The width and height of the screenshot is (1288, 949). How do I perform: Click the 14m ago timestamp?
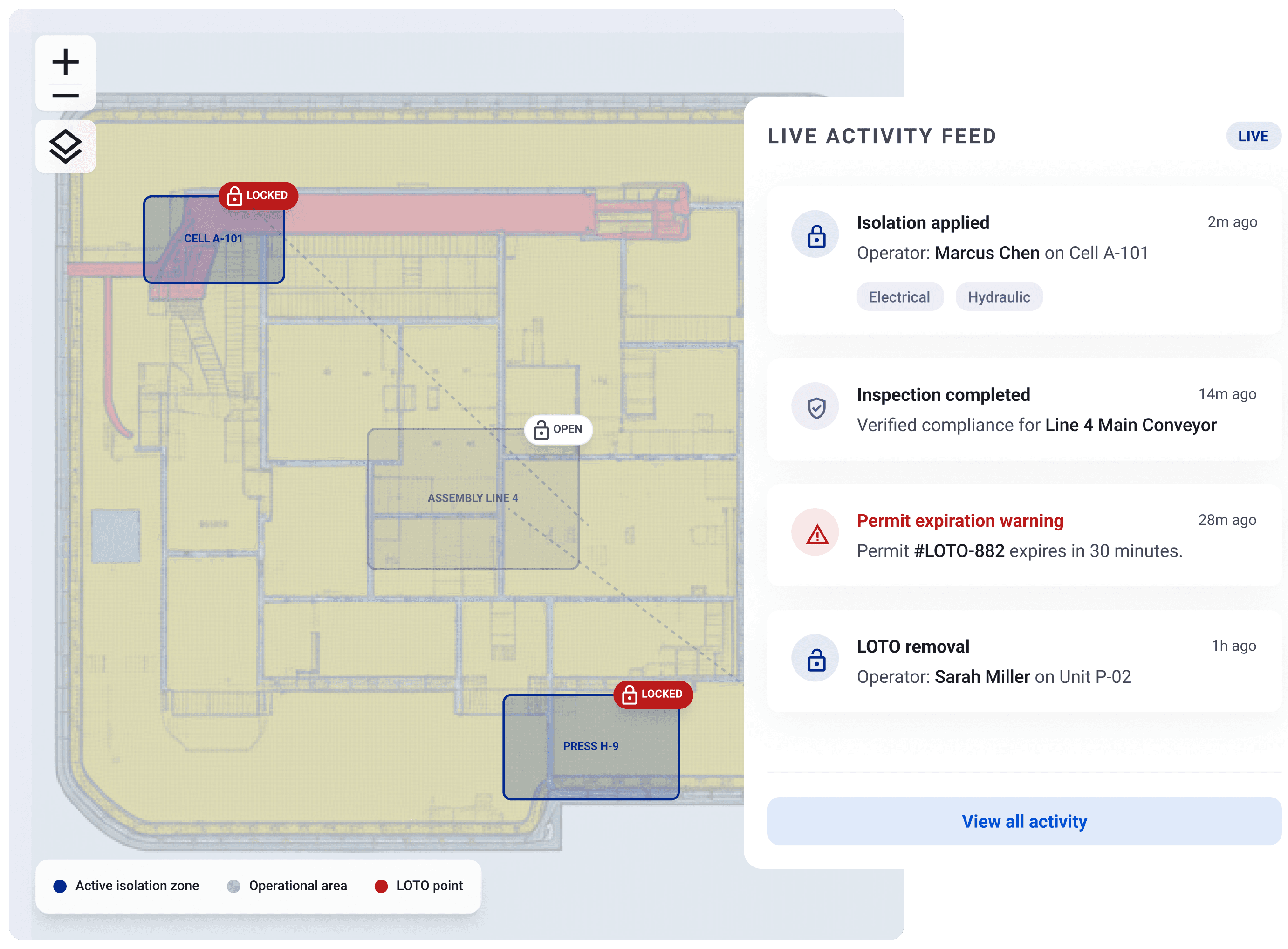pos(1226,395)
